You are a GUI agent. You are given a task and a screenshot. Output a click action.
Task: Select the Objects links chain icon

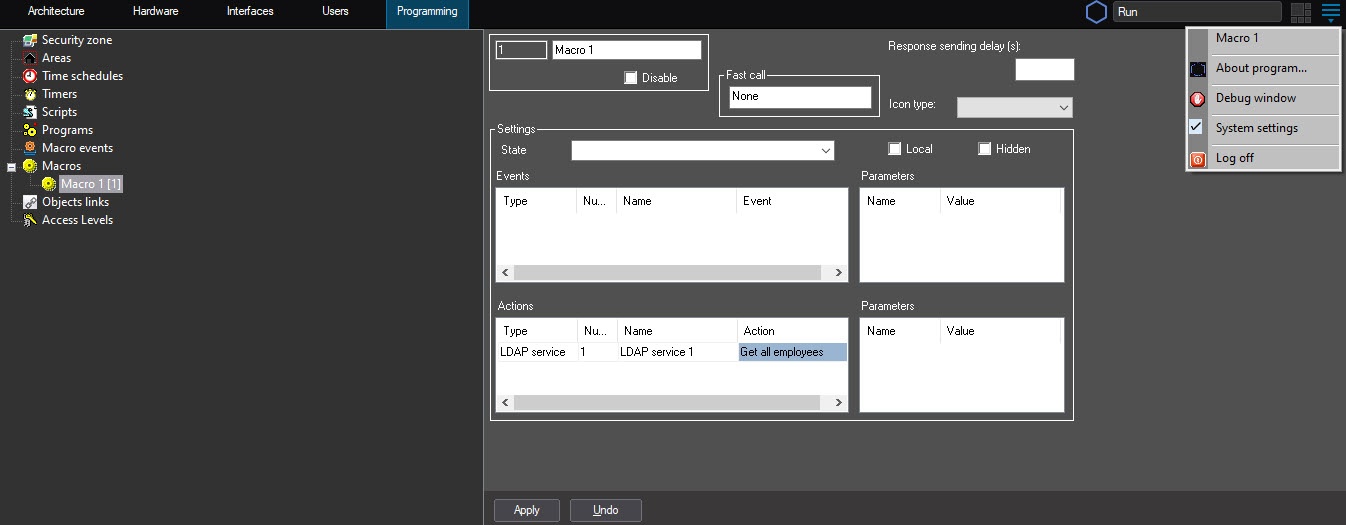[x=30, y=202]
